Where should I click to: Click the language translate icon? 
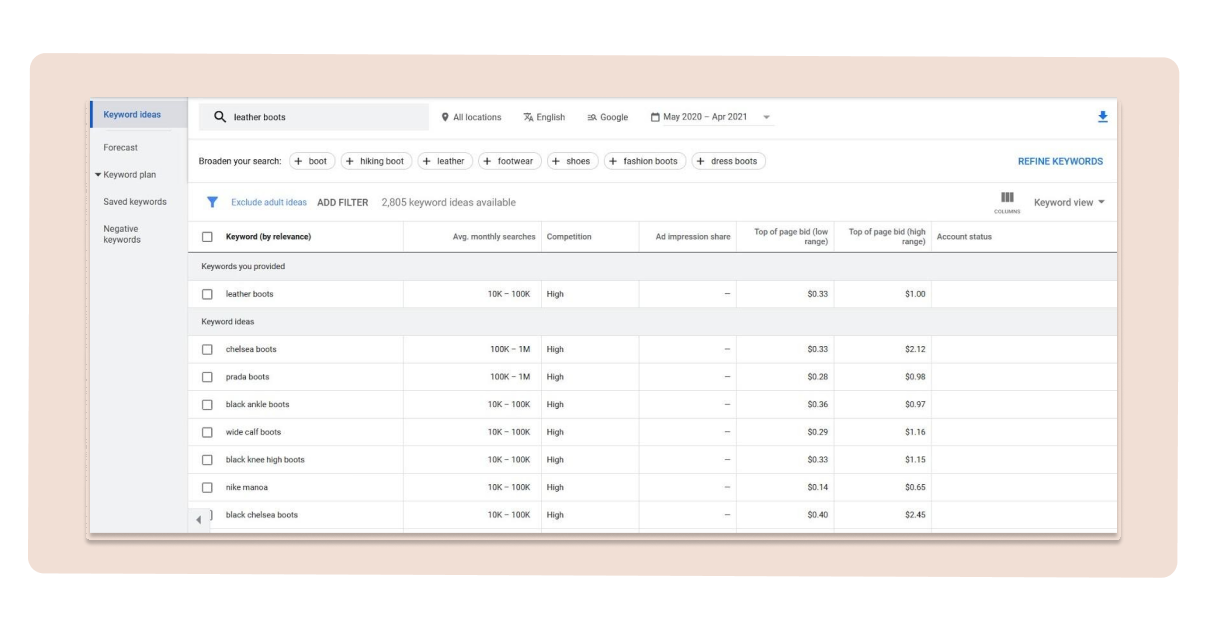click(528, 117)
